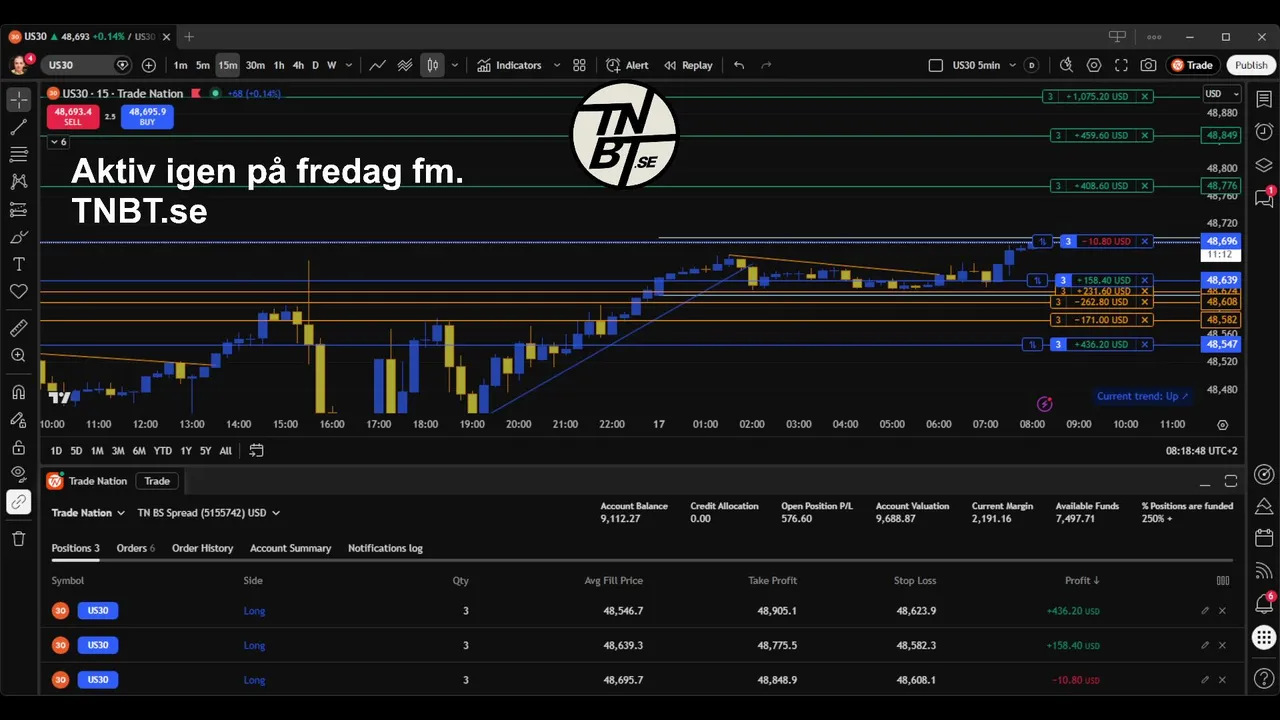Open the Indicators dialog
Screen dimensions: 1280x720
[x=509, y=65]
